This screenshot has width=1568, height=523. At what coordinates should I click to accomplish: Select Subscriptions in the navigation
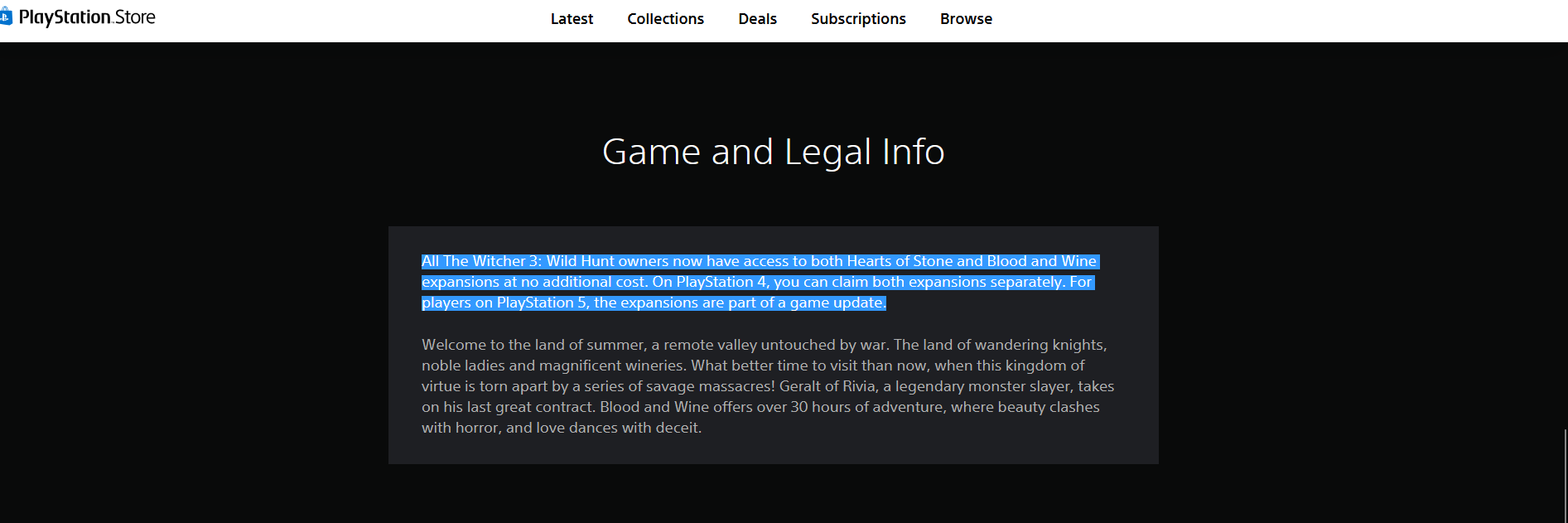pos(858,19)
